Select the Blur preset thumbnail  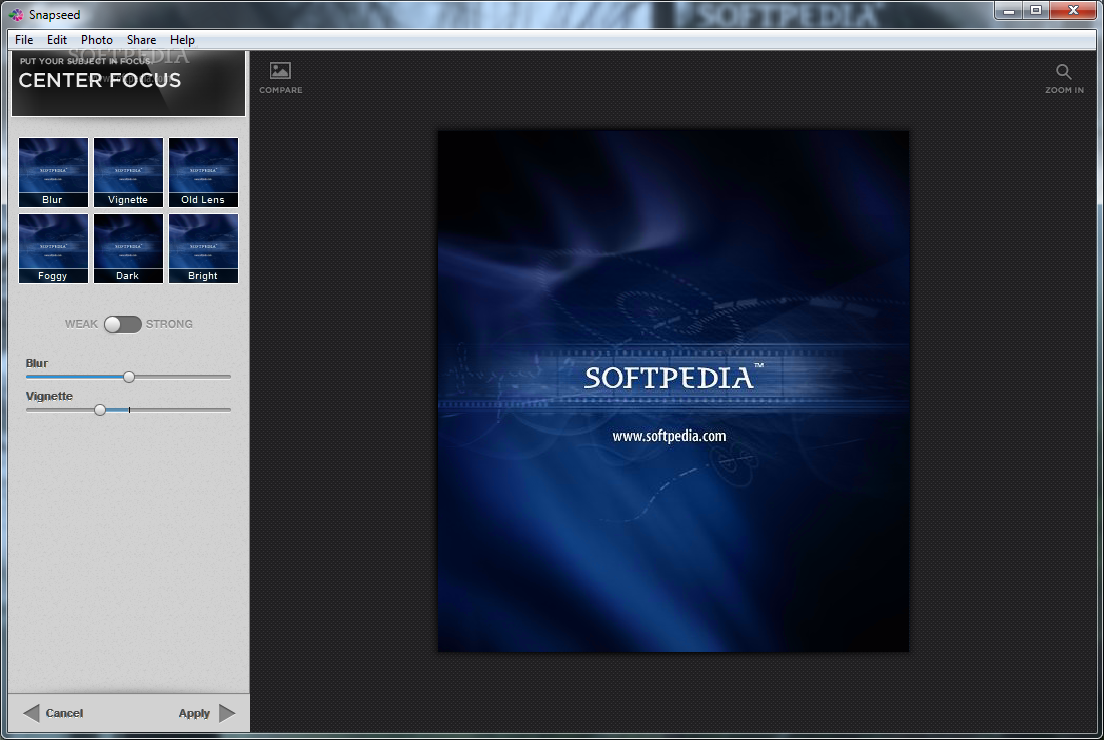click(x=54, y=172)
